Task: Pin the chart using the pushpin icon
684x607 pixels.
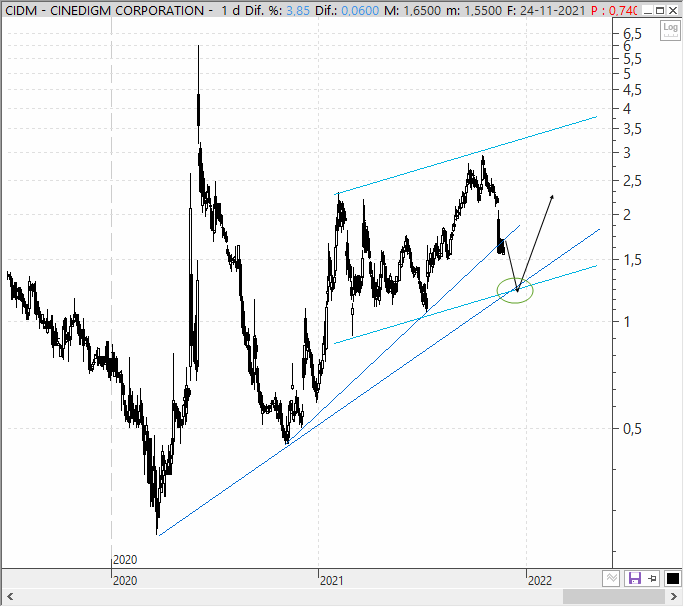Action: (653, 579)
